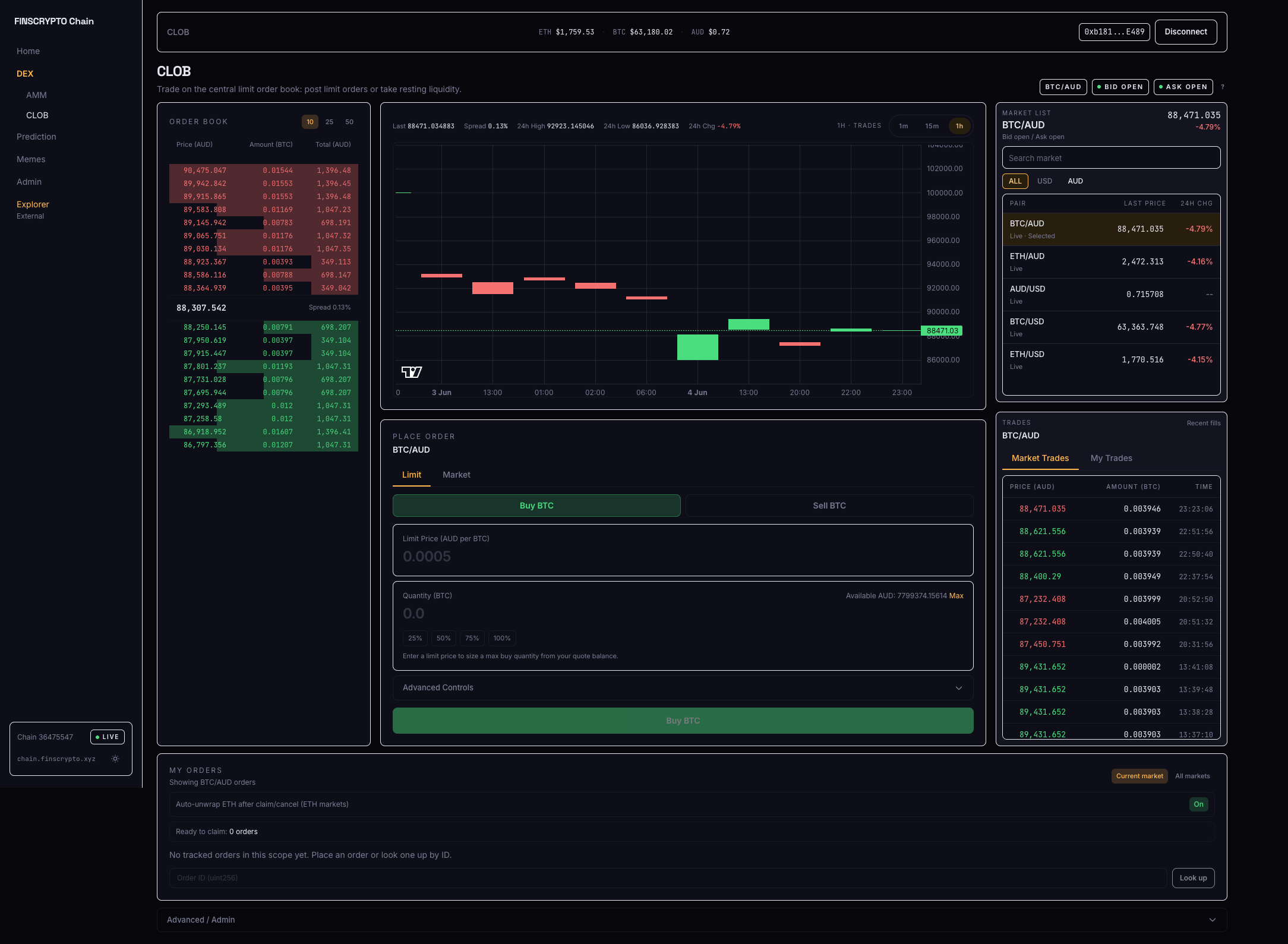Select ETH/AUD market row
1288x944 pixels.
(x=1111, y=262)
